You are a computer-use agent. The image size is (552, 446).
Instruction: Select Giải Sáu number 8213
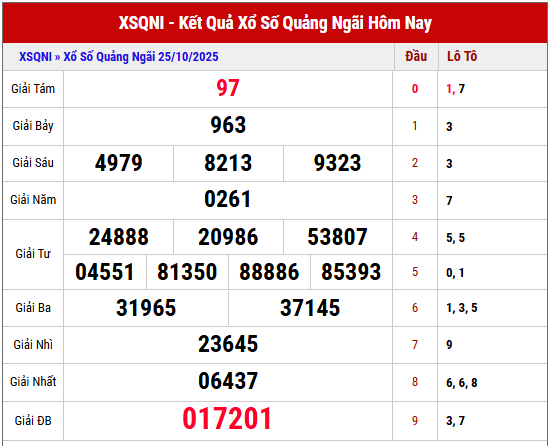228,163
